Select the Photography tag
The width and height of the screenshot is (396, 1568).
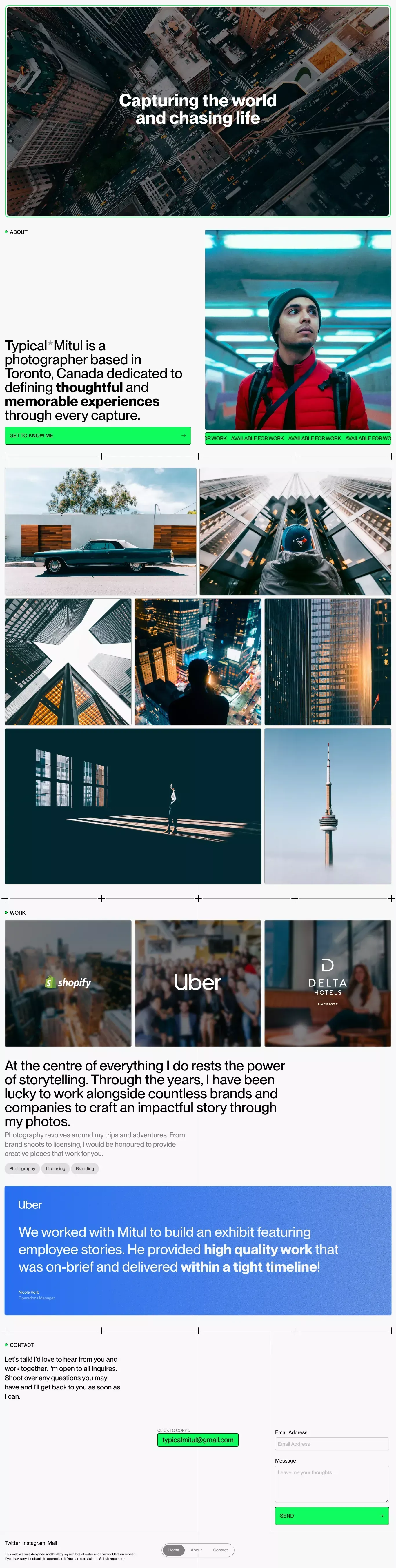click(x=22, y=1168)
